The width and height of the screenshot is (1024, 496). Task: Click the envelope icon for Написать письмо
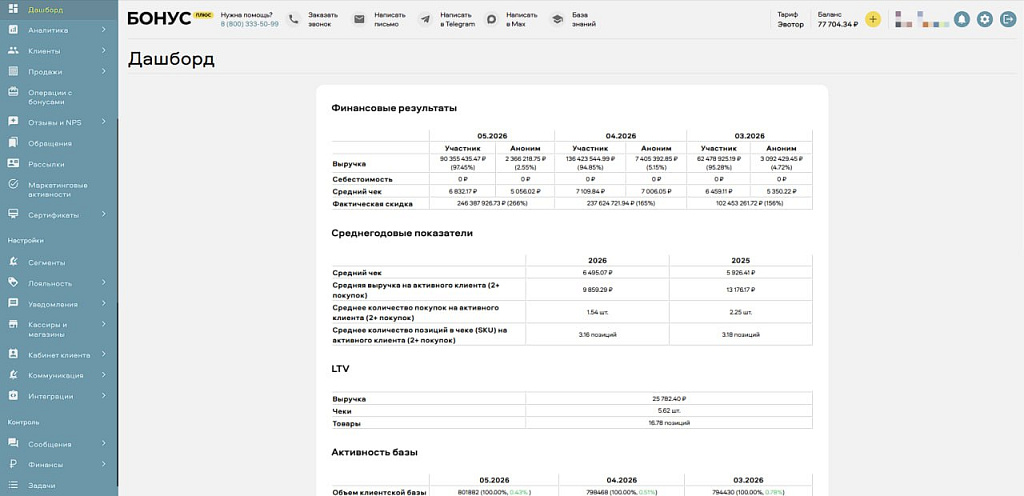tap(359, 20)
